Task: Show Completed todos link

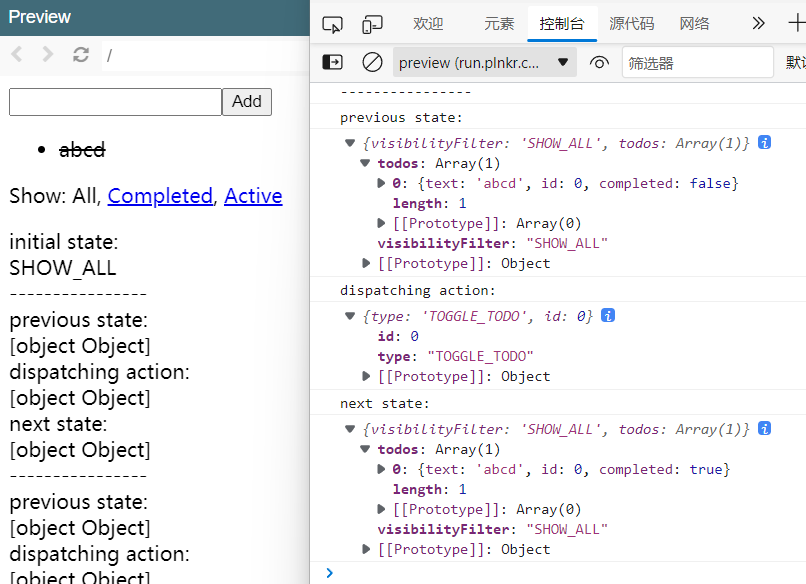Action: tap(160, 196)
